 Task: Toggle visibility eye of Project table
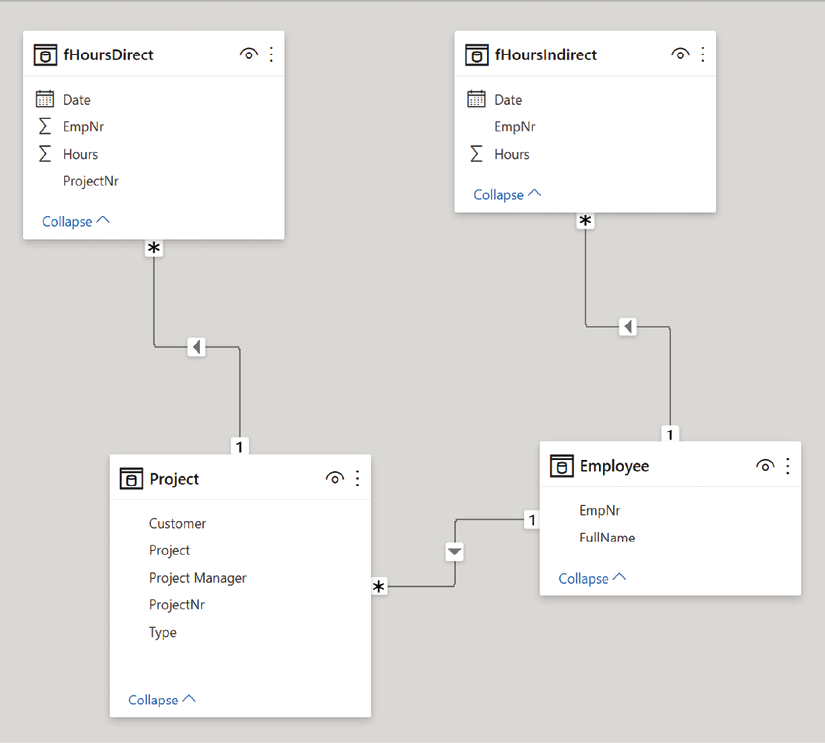point(335,478)
